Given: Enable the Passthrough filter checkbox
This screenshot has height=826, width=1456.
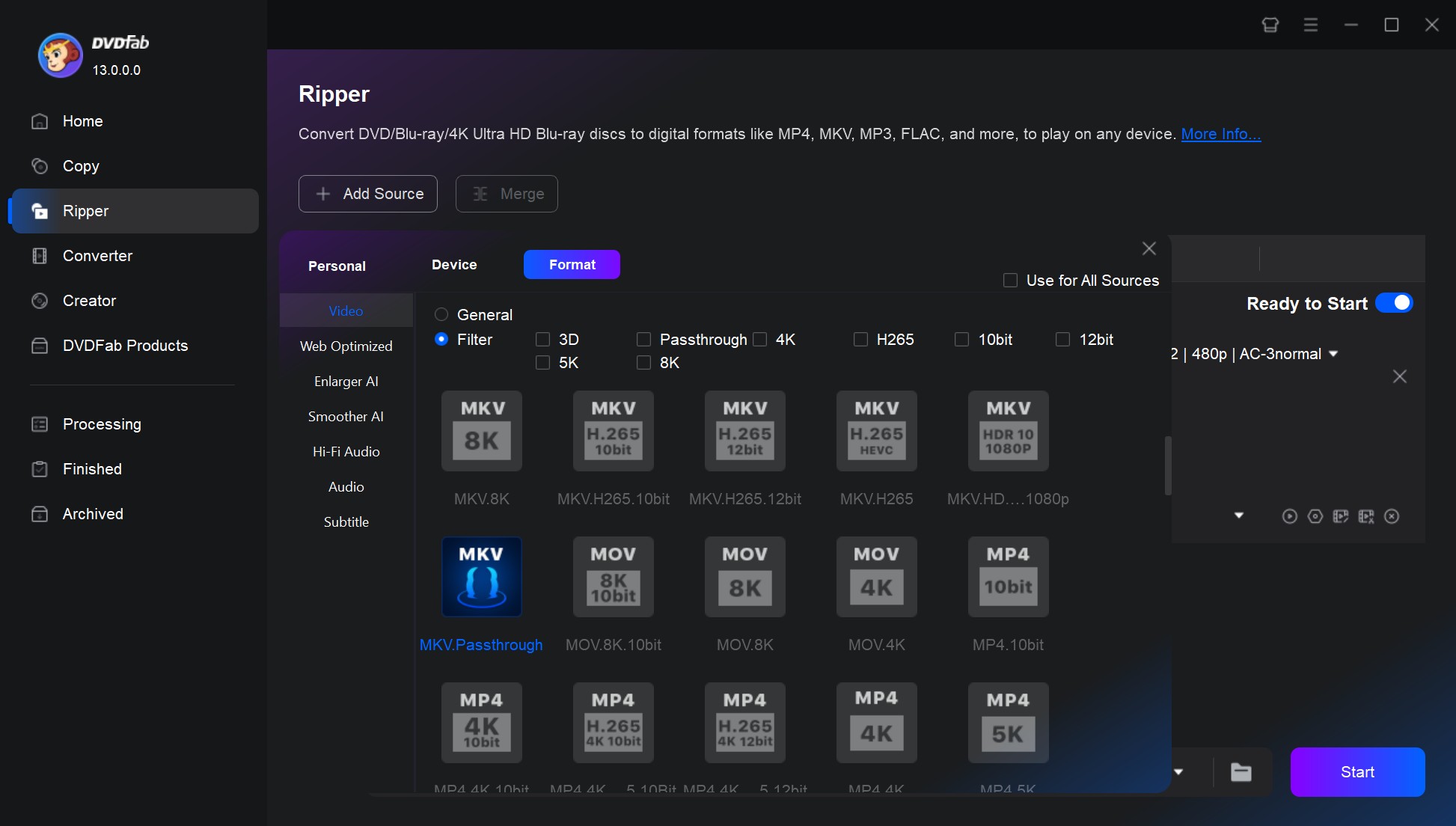Looking at the screenshot, I should coord(643,340).
